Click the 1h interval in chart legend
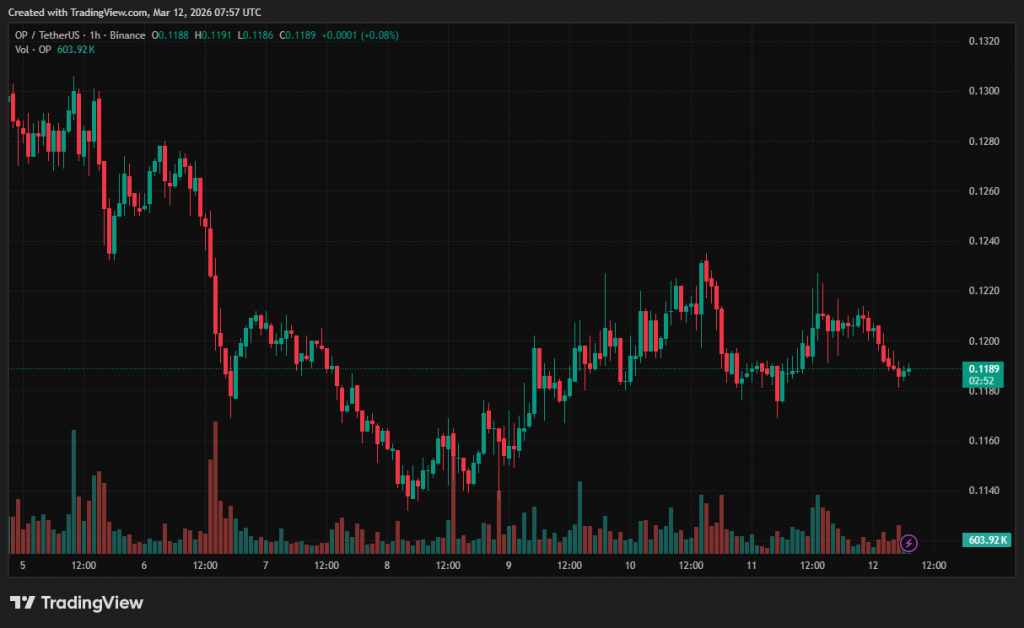1024x628 pixels. coord(98,35)
